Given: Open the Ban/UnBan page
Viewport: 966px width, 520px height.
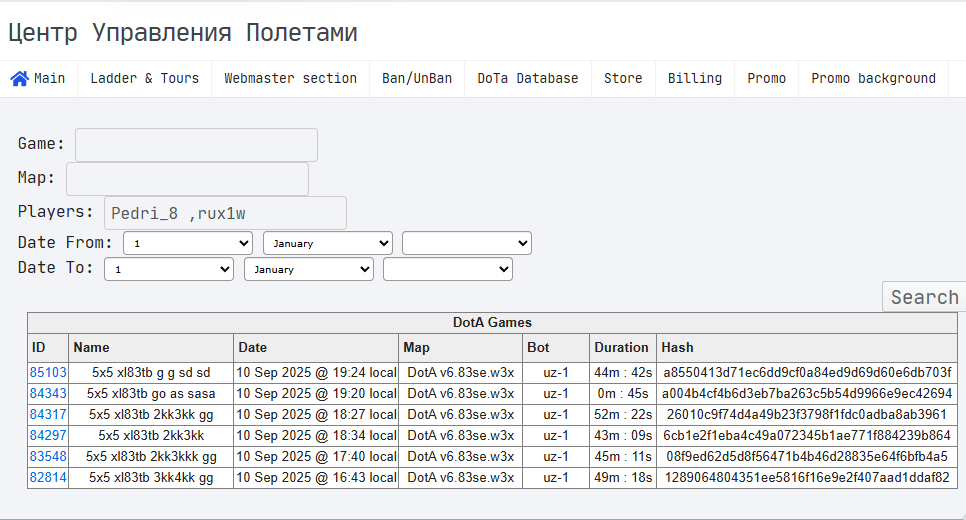Looking at the screenshot, I should [417, 79].
